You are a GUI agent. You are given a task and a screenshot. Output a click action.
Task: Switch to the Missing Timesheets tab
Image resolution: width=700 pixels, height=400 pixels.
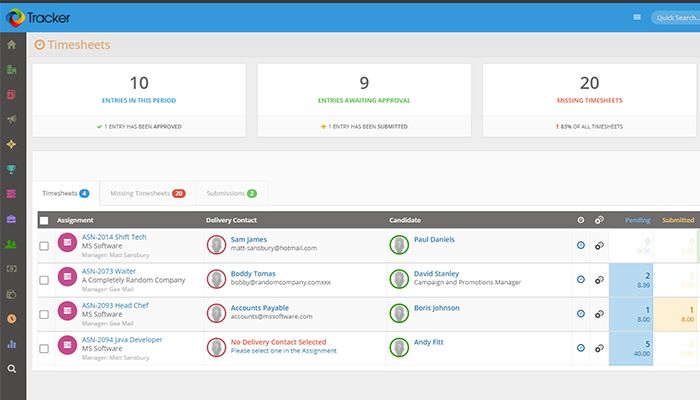[x=148, y=193]
